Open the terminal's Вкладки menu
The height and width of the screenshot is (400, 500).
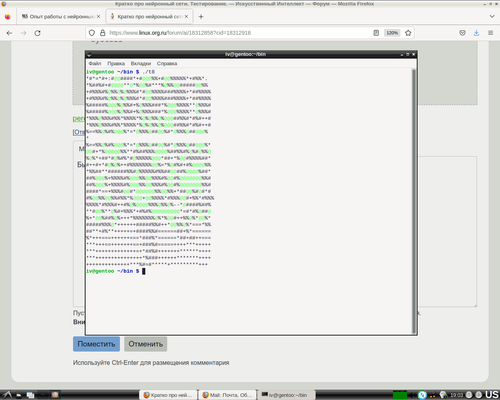tap(141, 63)
